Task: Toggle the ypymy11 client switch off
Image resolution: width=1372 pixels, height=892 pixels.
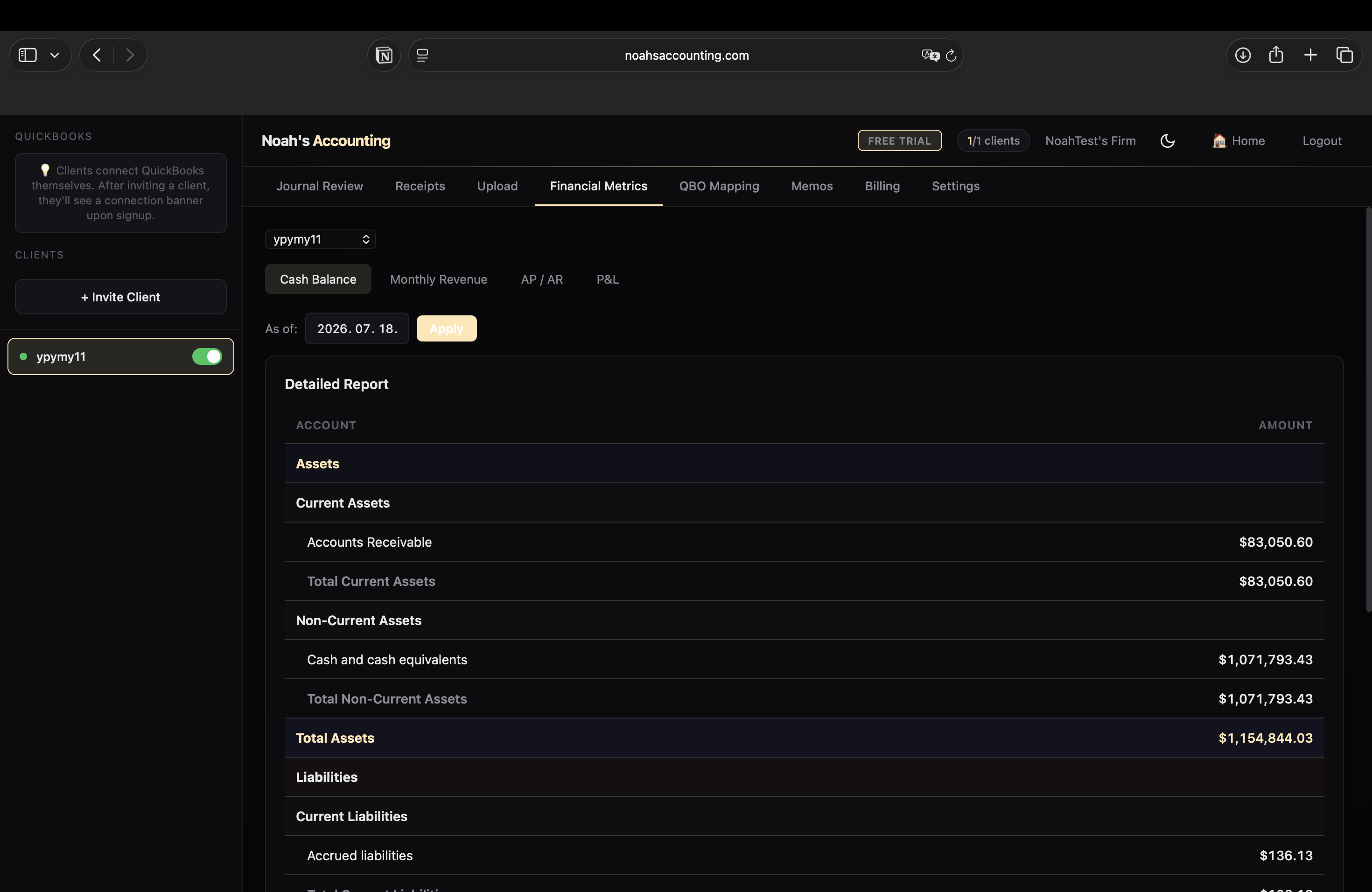Action: (x=207, y=356)
